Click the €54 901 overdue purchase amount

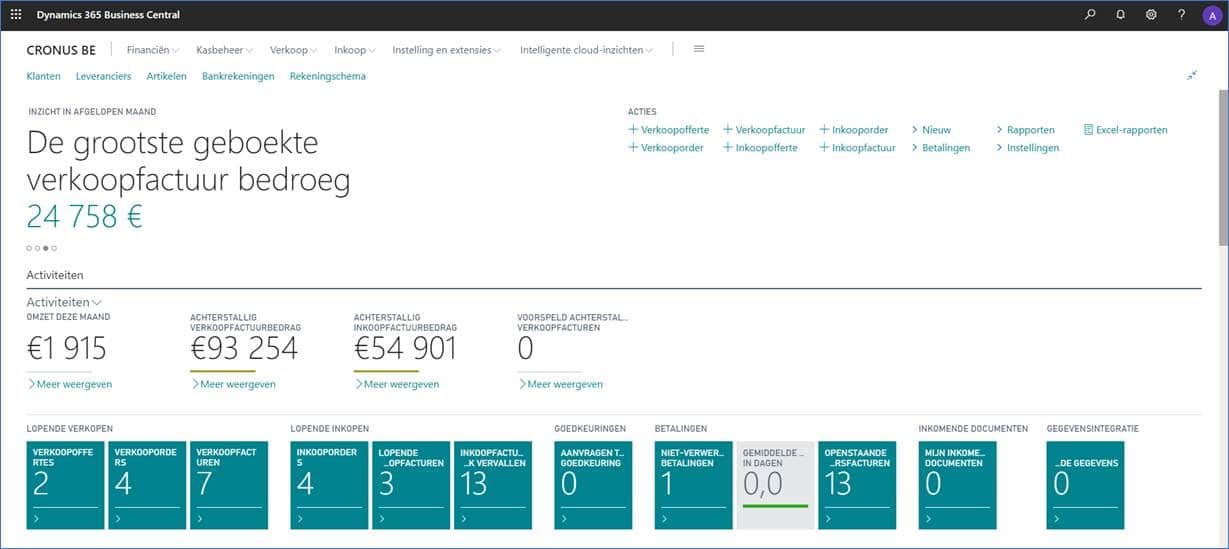pyautogui.click(x=405, y=348)
